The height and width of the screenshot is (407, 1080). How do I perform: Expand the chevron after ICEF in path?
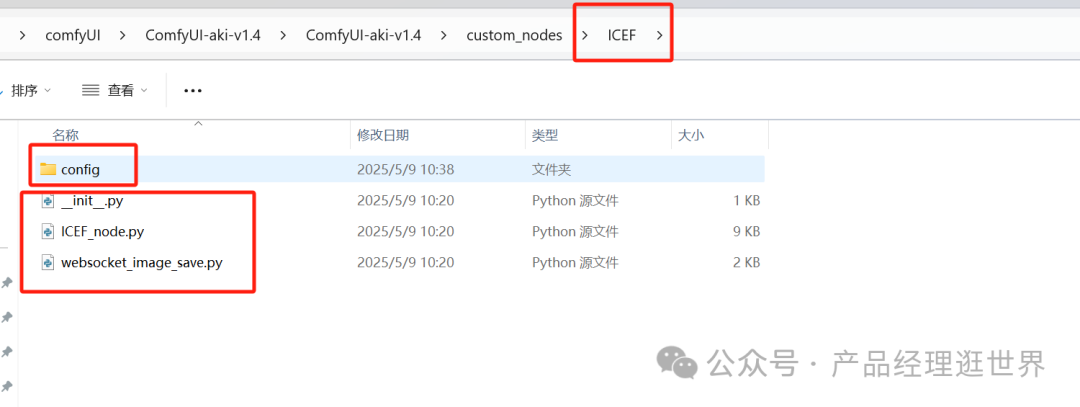click(x=659, y=36)
